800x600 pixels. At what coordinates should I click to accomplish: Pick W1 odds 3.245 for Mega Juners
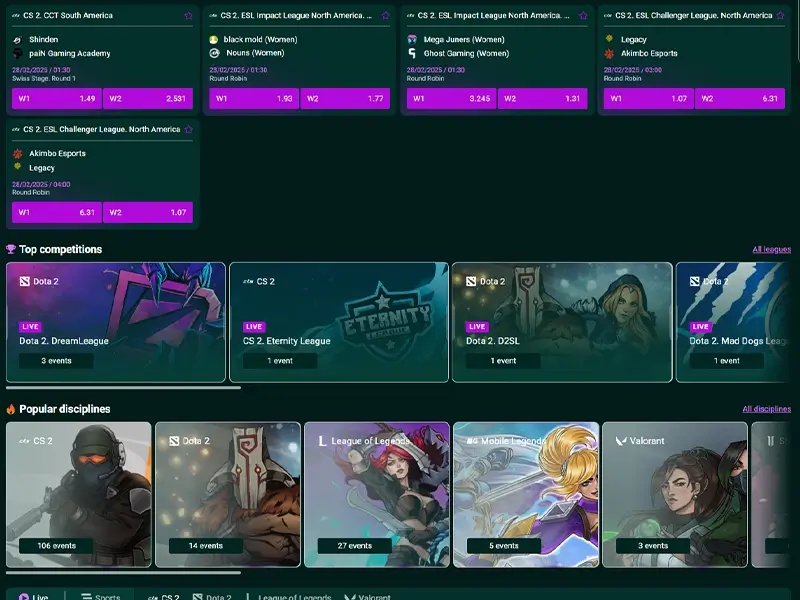pyautogui.click(x=452, y=98)
